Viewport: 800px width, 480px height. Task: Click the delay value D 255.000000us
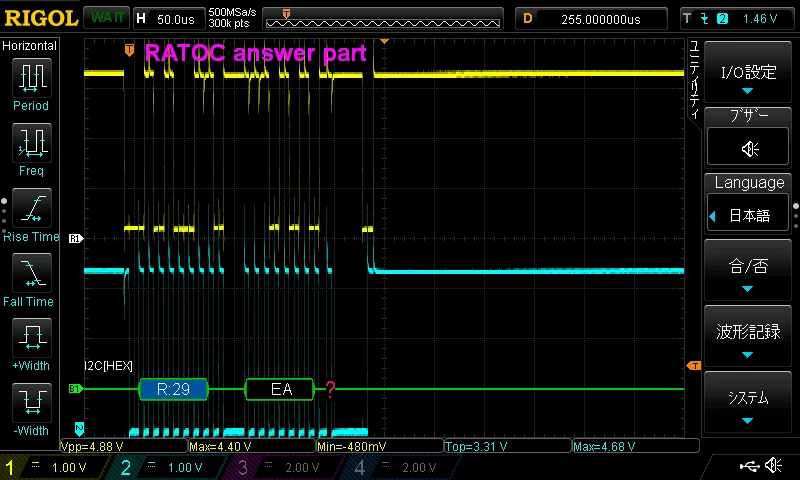[x=591, y=19]
